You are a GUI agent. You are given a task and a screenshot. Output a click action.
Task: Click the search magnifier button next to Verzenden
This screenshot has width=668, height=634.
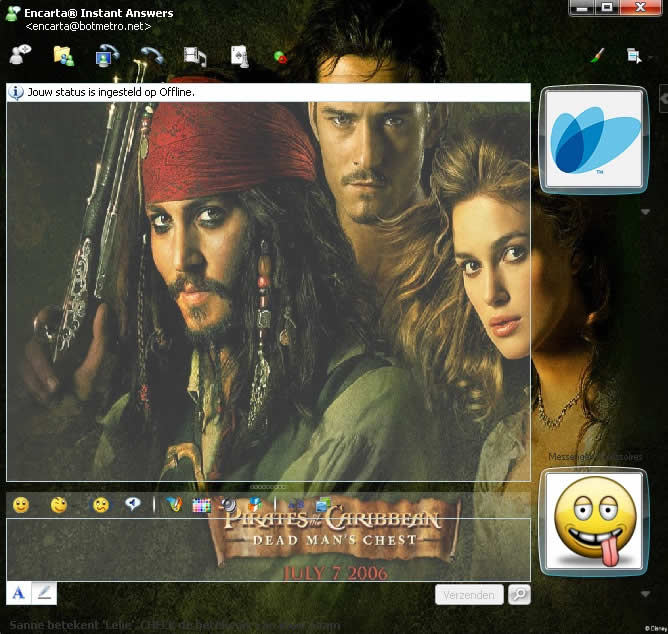coord(519,595)
